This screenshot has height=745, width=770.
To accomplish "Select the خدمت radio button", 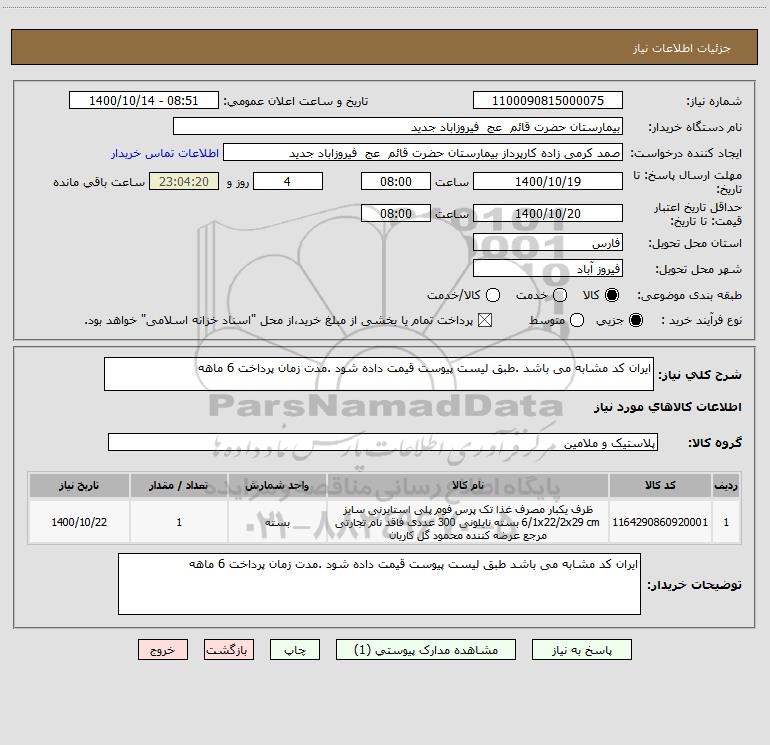I will tap(560, 295).
